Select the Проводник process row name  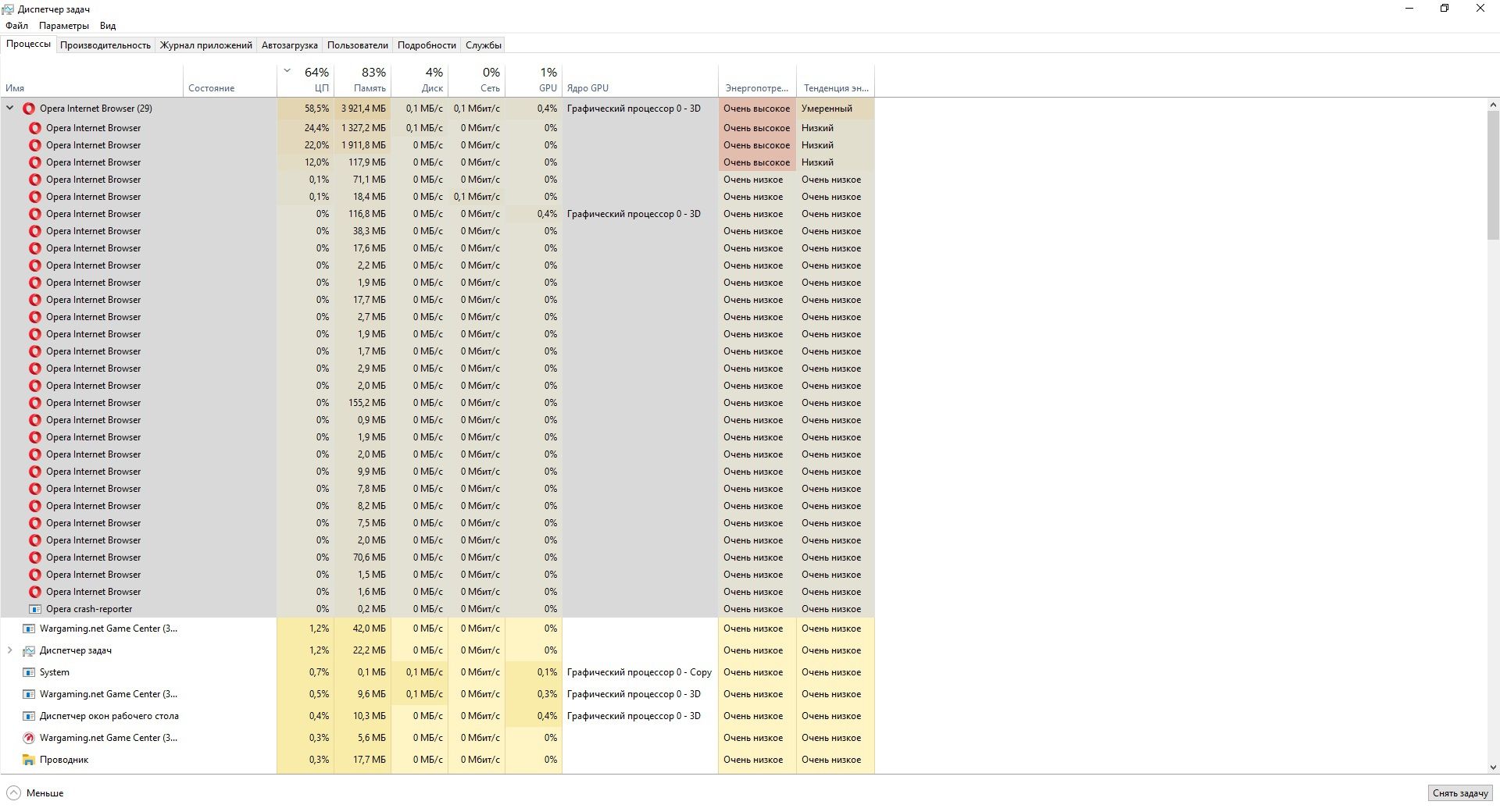pyautogui.click(x=64, y=760)
